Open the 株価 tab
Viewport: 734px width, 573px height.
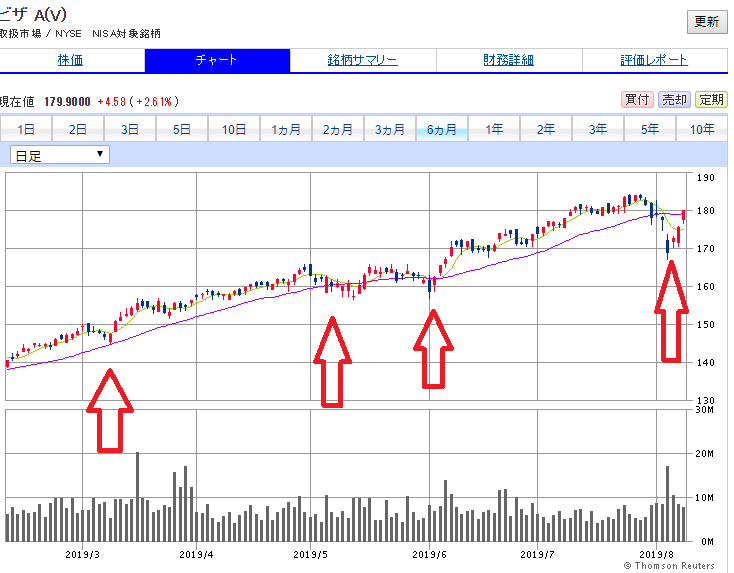point(70,60)
